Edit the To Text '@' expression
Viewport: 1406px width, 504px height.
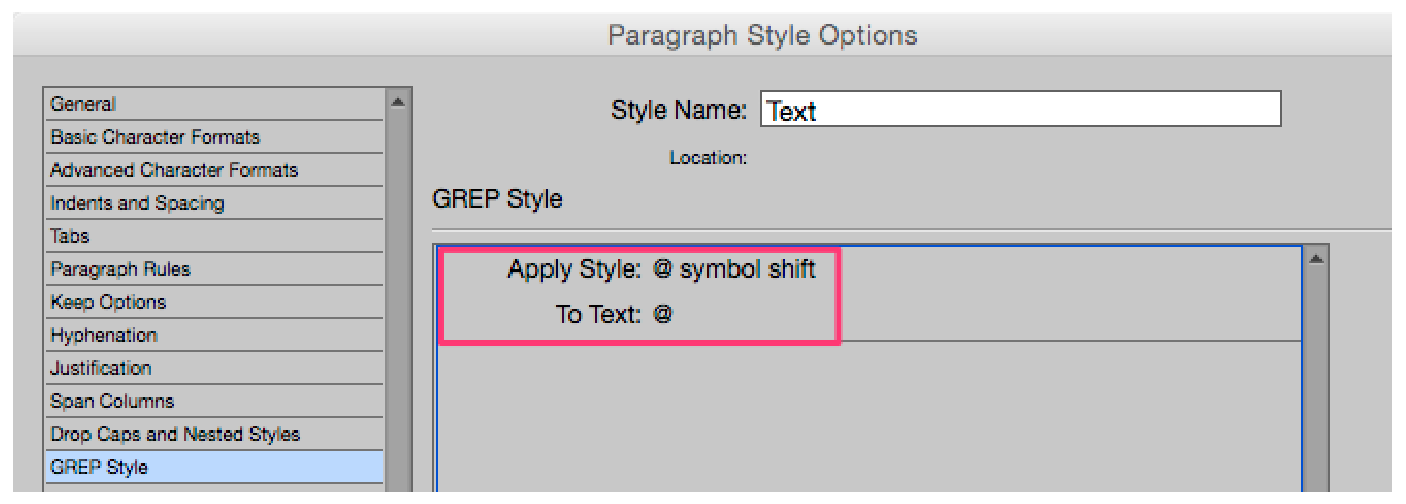663,315
